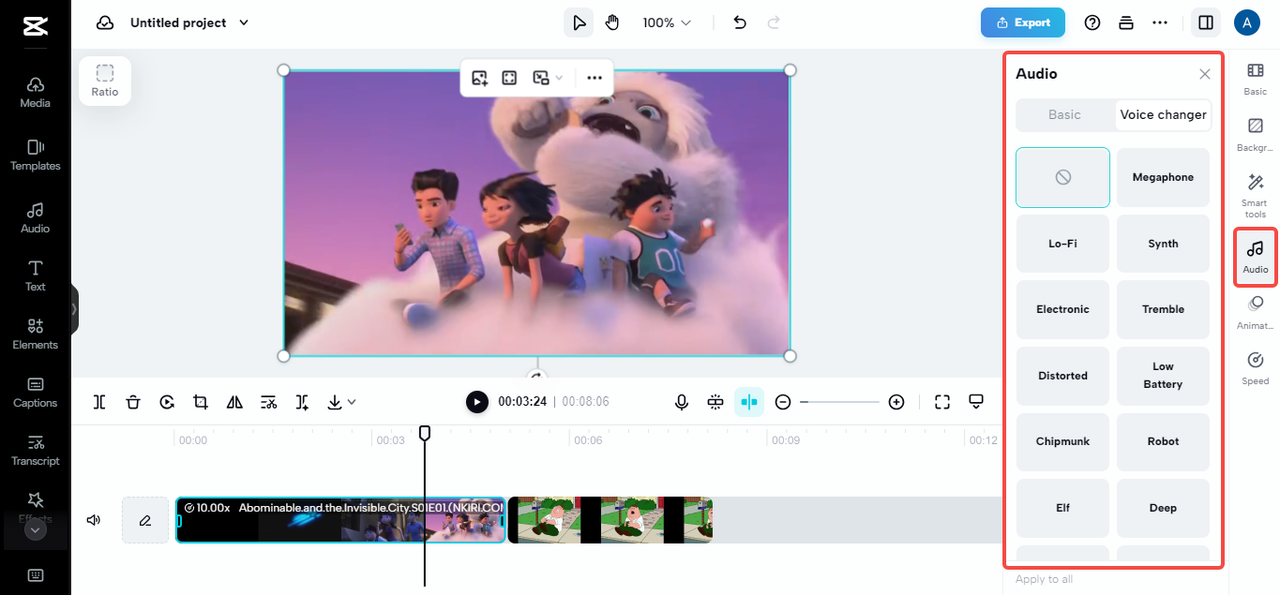Open the Audio library in left sidebar
The image size is (1280, 595).
point(35,218)
